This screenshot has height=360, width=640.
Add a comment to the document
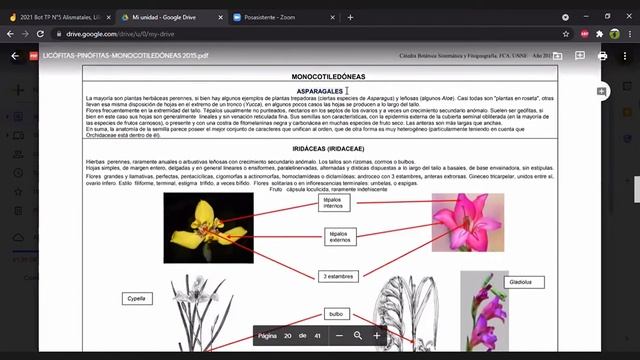[x=601, y=91]
